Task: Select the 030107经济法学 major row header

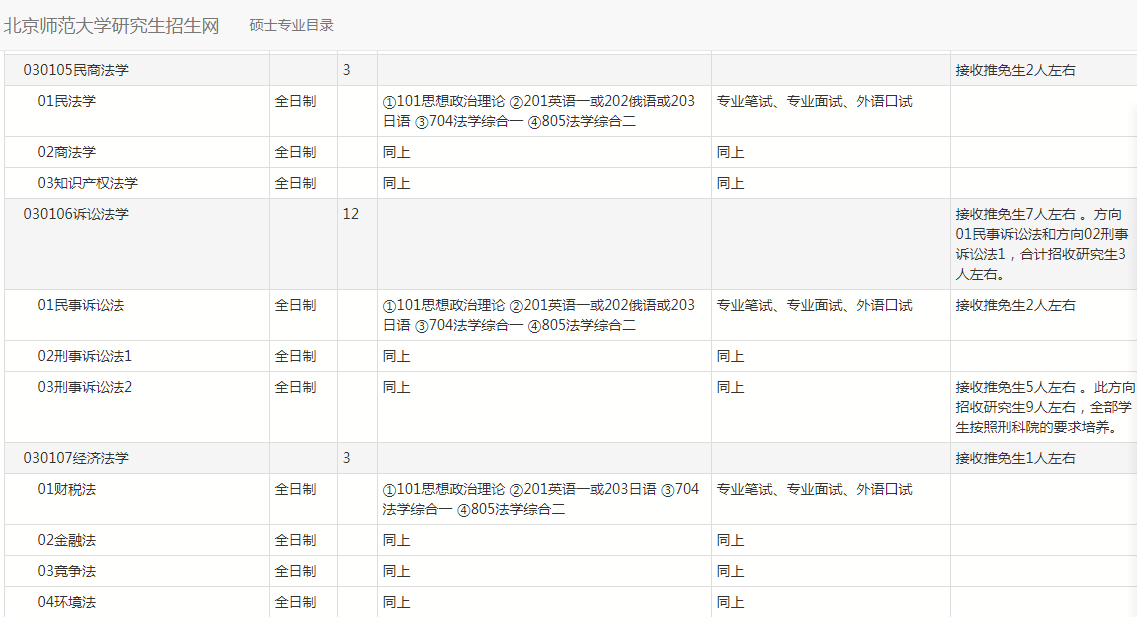Action: coord(76,458)
